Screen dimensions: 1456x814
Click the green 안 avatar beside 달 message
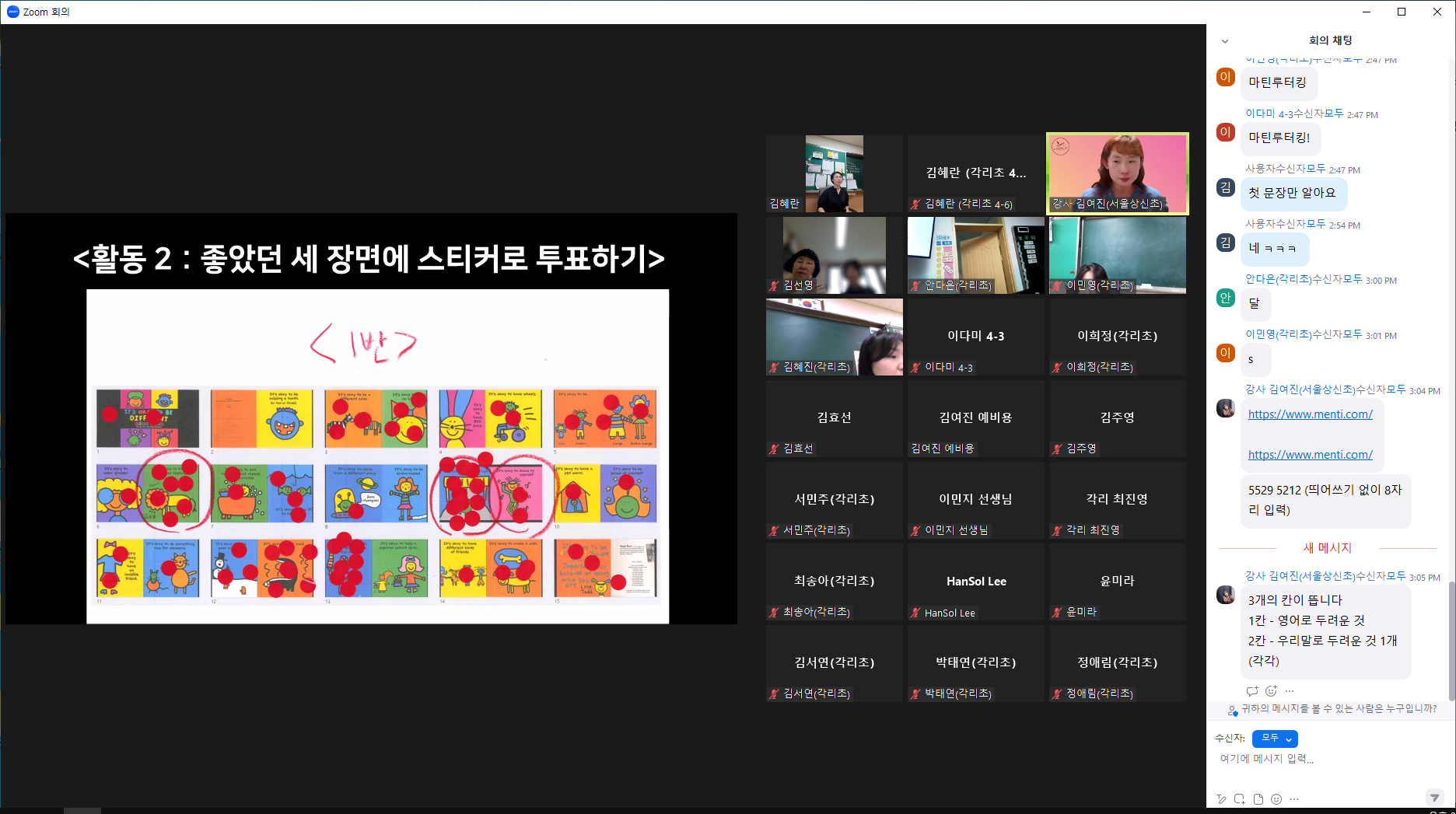tap(1226, 298)
